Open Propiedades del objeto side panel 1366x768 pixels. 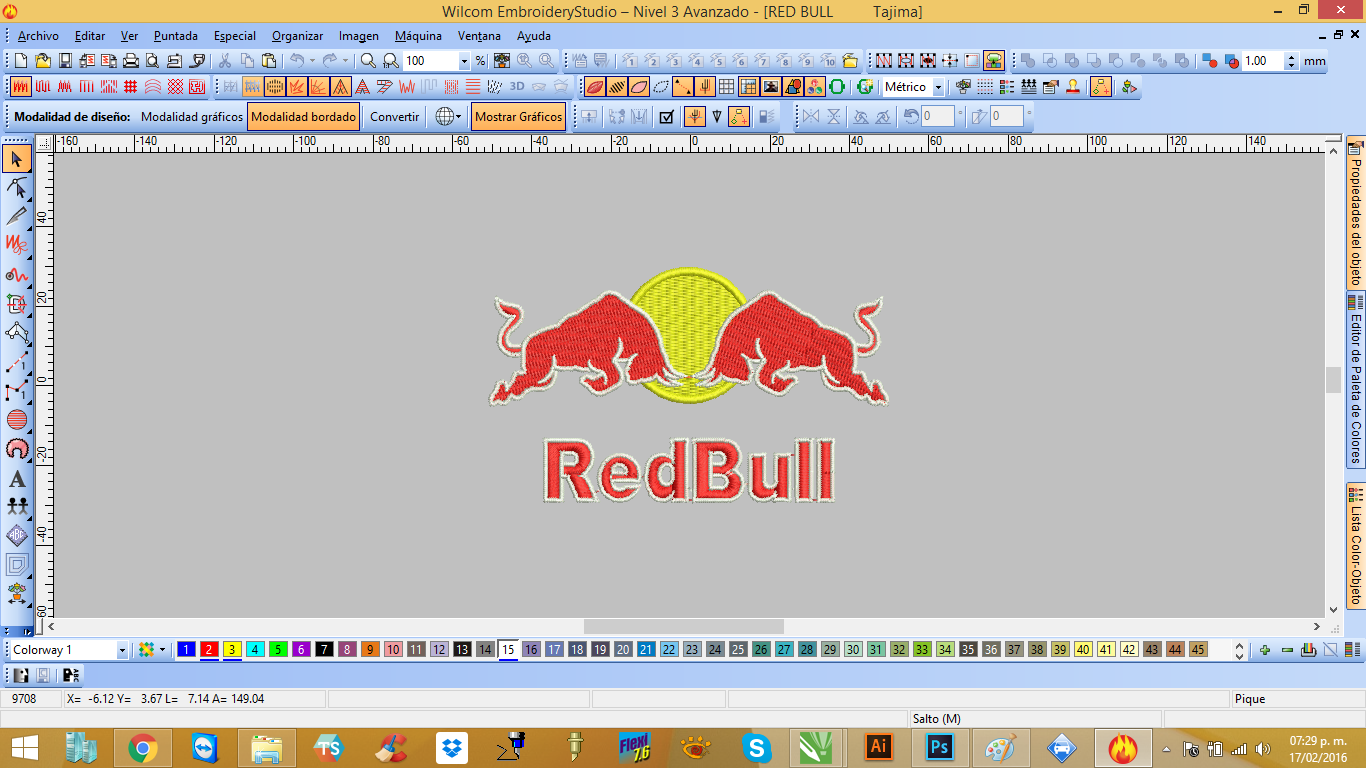click(x=1356, y=212)
